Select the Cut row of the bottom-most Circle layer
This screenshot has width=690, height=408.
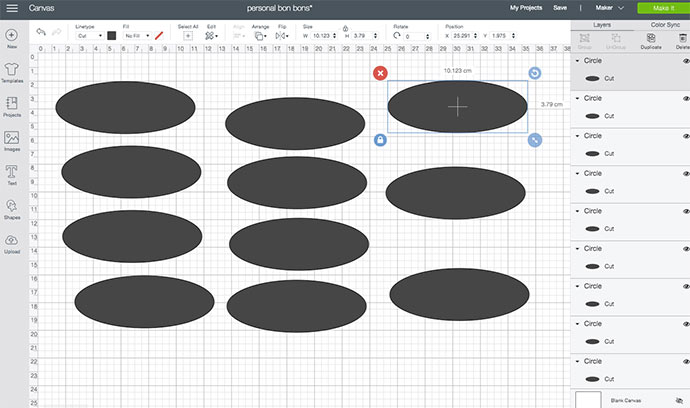tap(630, 379)
